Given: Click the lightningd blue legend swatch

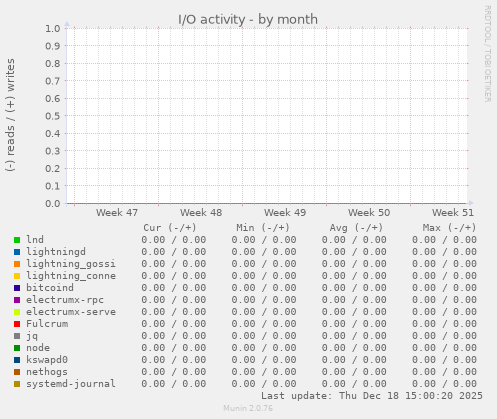Looking at the screenshot, I should click(x=17, y=252).
